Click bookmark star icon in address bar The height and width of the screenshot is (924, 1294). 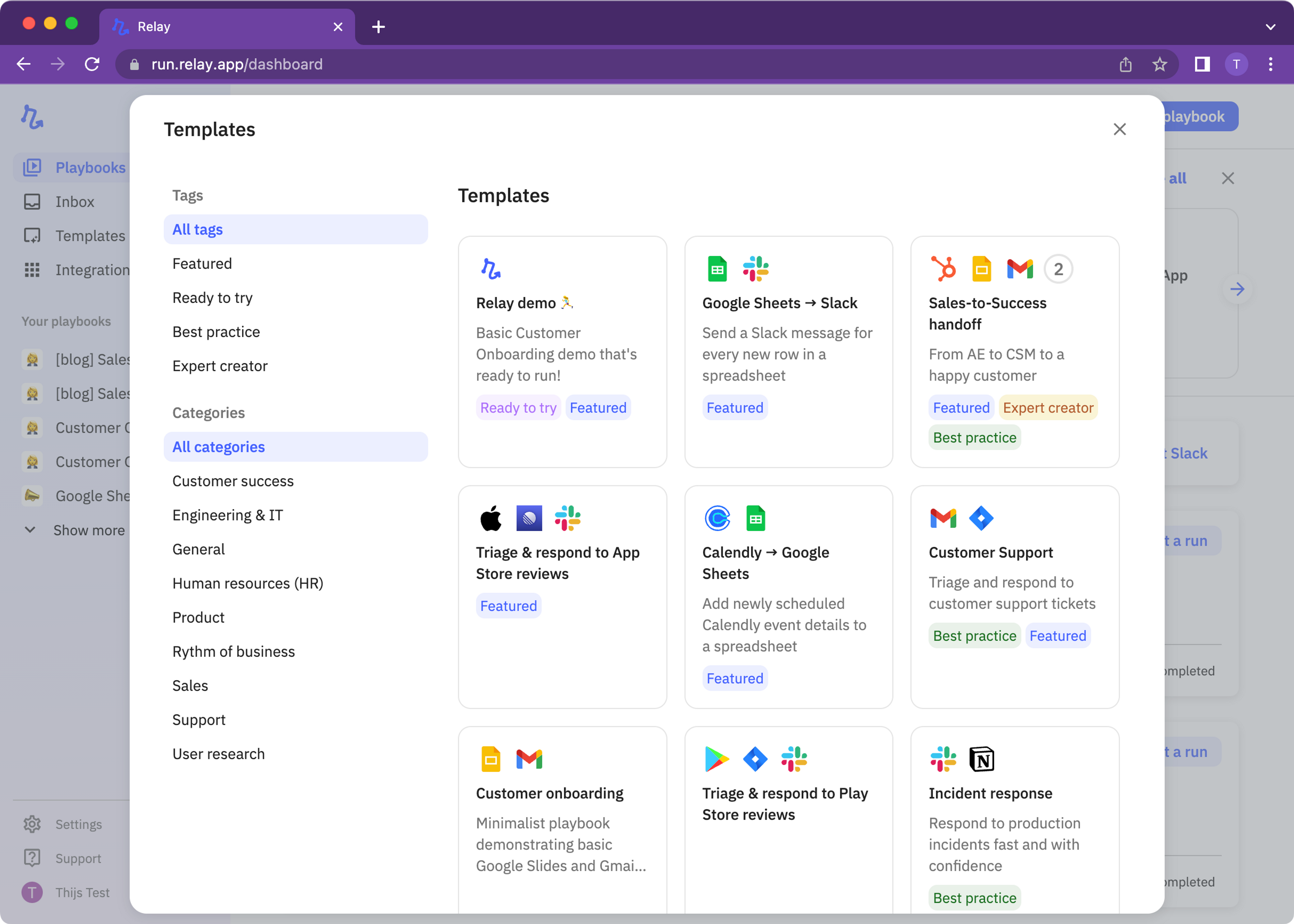[1159, 64]
